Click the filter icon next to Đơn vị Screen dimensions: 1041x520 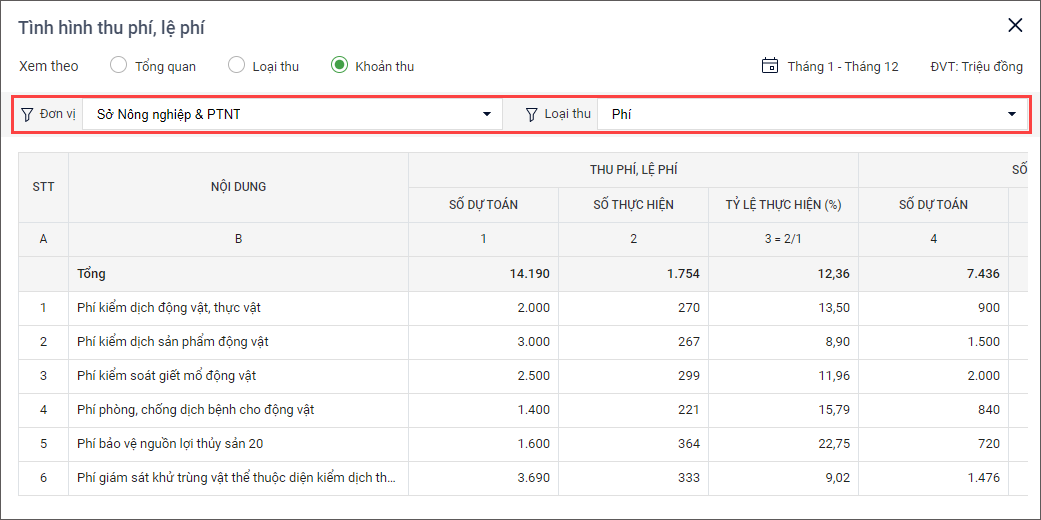tap(27, 114)
